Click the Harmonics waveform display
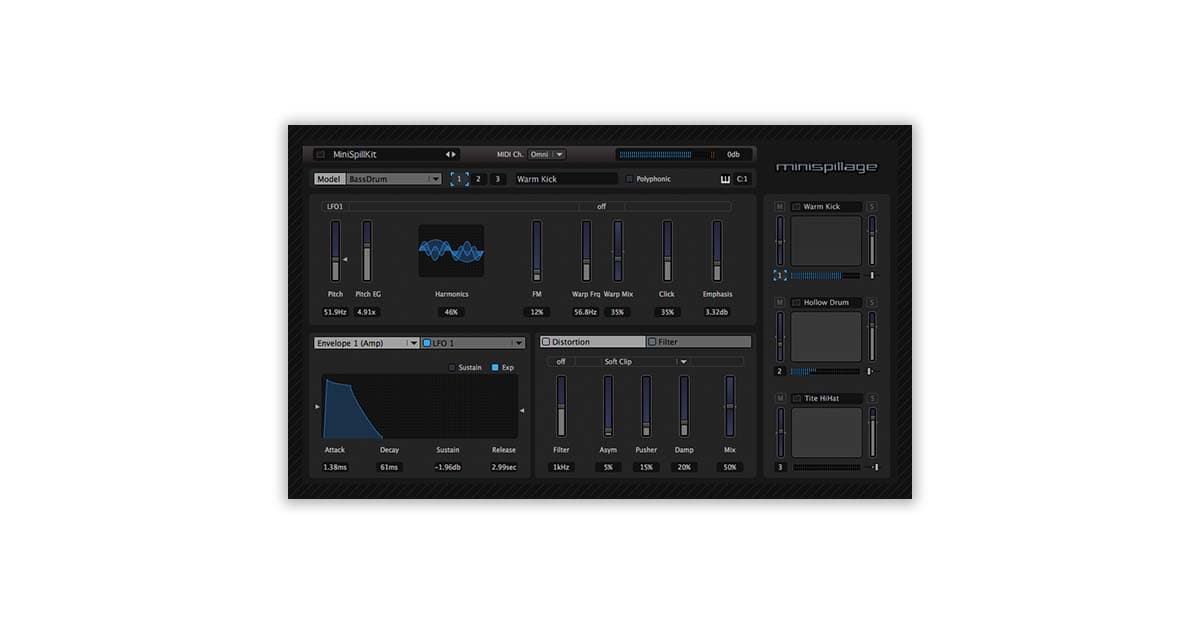Screen dimensions: 1200x627 pos(452,250)
